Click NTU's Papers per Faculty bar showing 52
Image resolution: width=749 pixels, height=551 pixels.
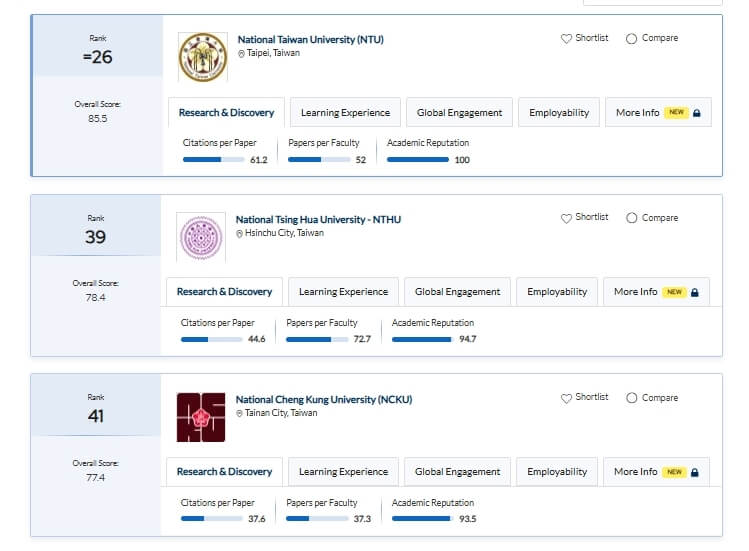point(319,160)
